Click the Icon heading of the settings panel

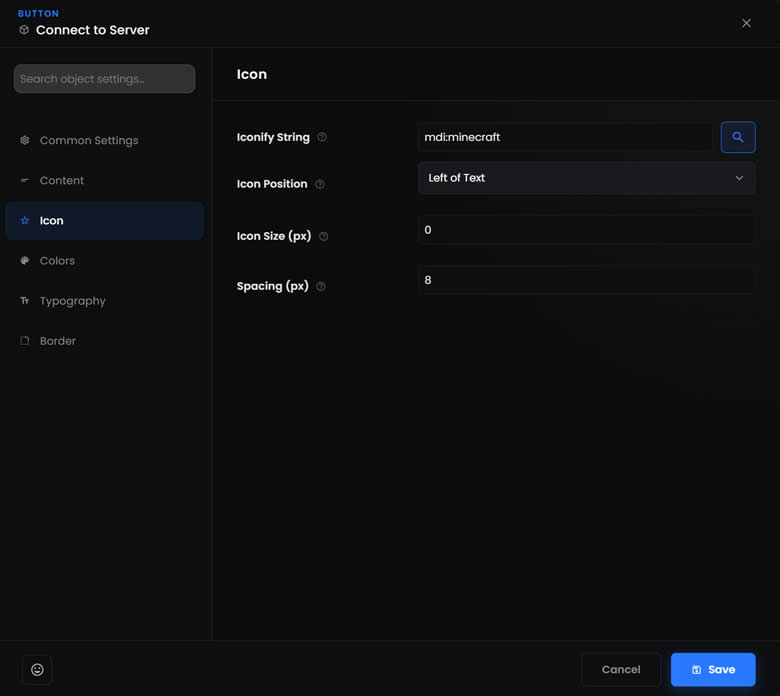252,74
